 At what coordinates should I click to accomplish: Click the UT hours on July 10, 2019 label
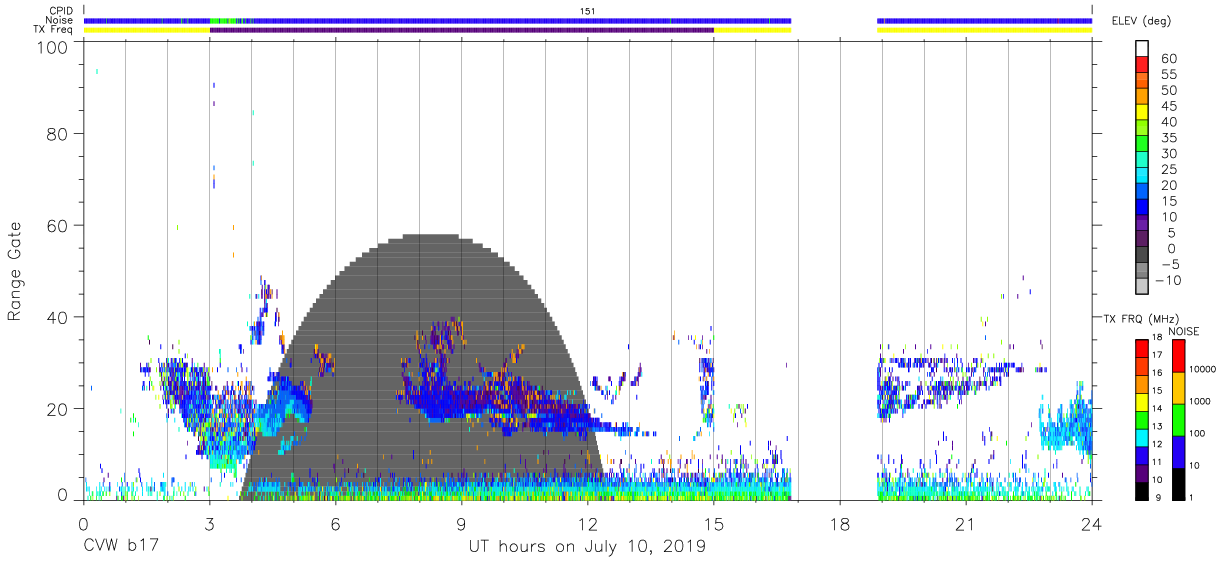click(587, 547)
